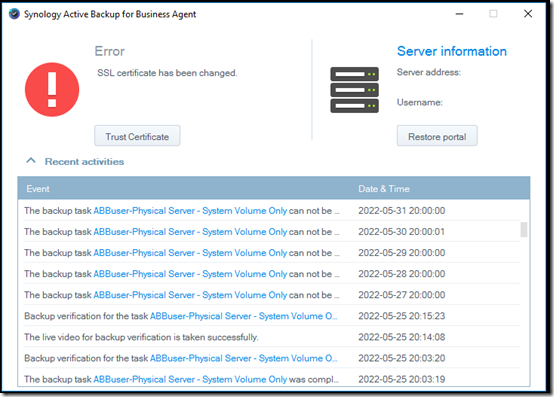Image resolution: width=554 pixels, height=397 pixels.
Task: Click the Error heading
Action: (x=110, y=52)
